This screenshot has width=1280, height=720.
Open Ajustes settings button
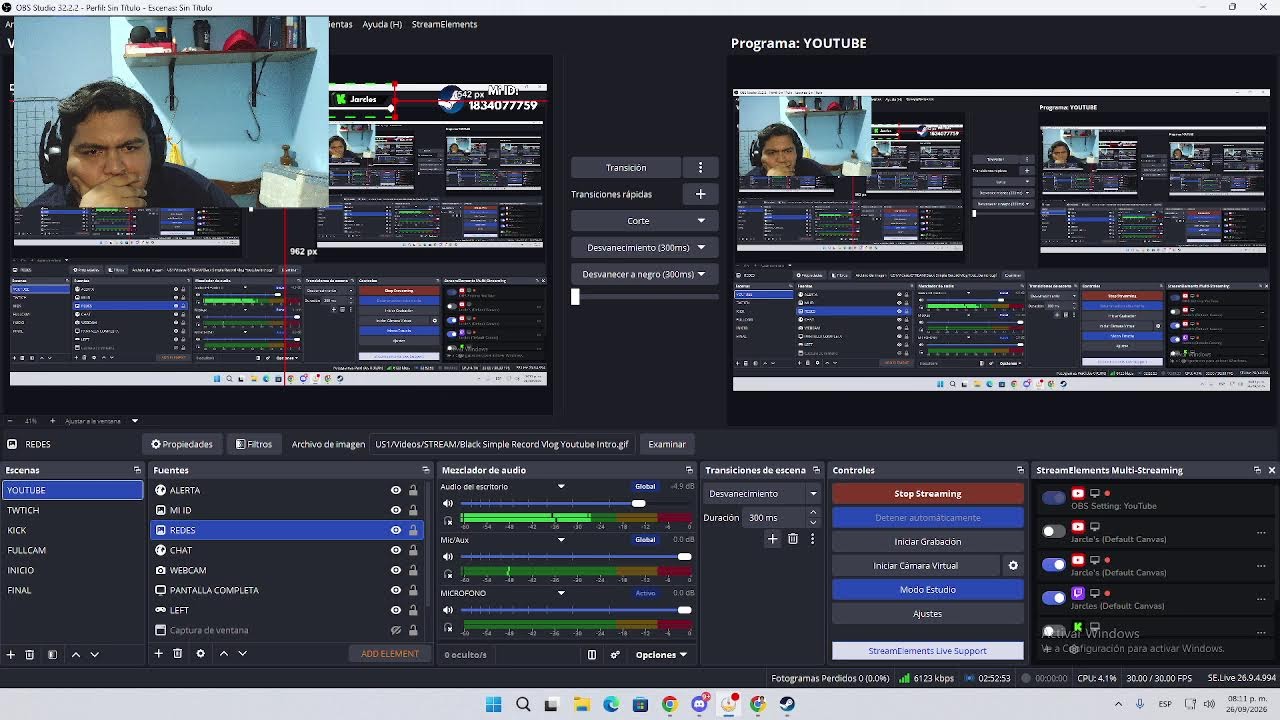928,613
